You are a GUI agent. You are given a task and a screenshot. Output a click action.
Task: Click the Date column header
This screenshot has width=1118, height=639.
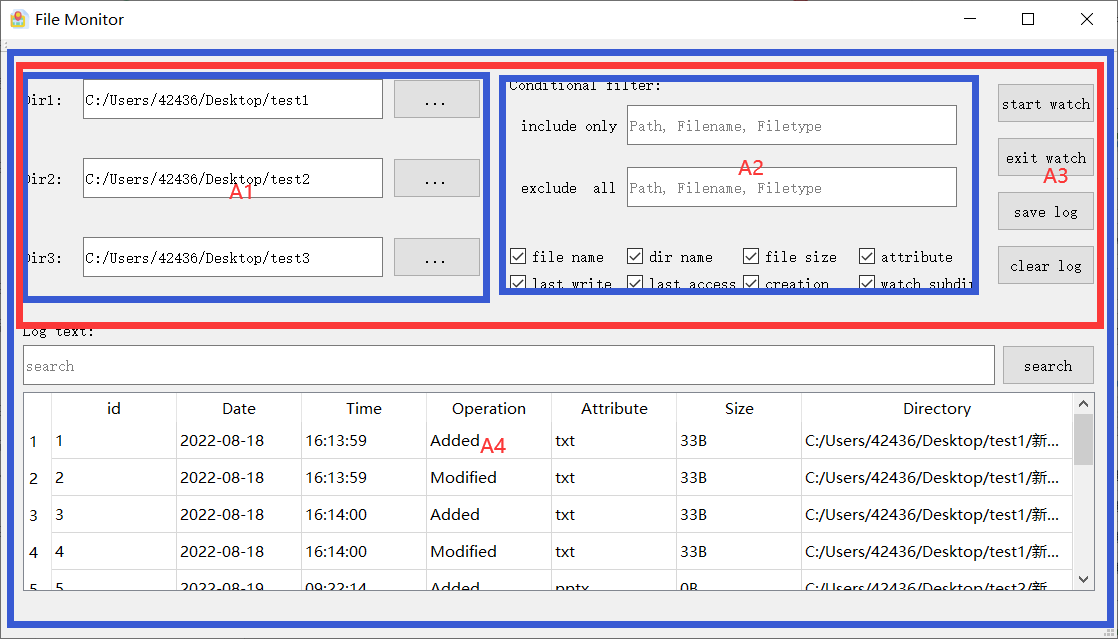239,409
